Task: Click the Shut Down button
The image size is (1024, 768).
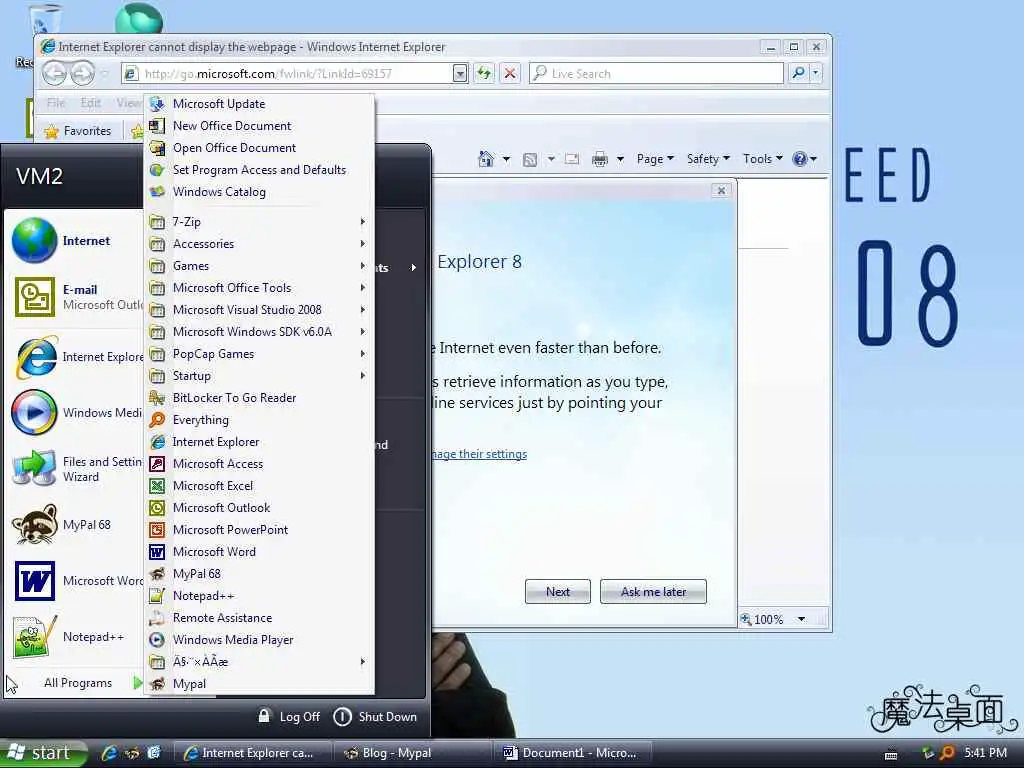Action: pyautogui.click(x=375, y=717)
